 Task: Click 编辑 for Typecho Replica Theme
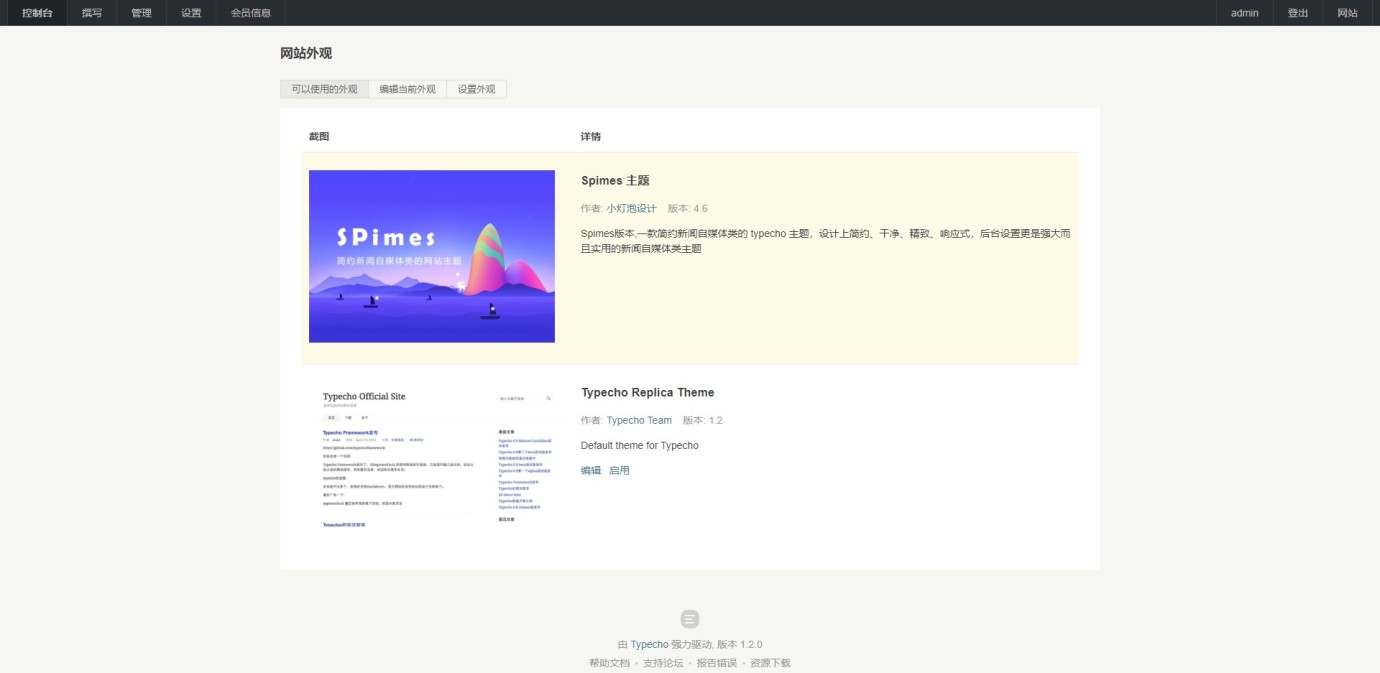[x=591, y=470]
